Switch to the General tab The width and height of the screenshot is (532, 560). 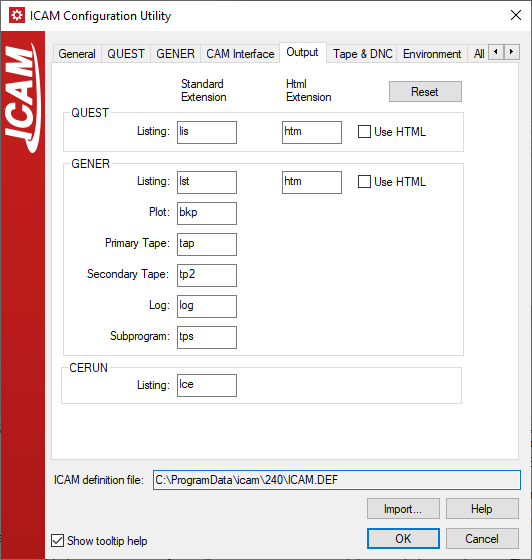coord(77,54)
